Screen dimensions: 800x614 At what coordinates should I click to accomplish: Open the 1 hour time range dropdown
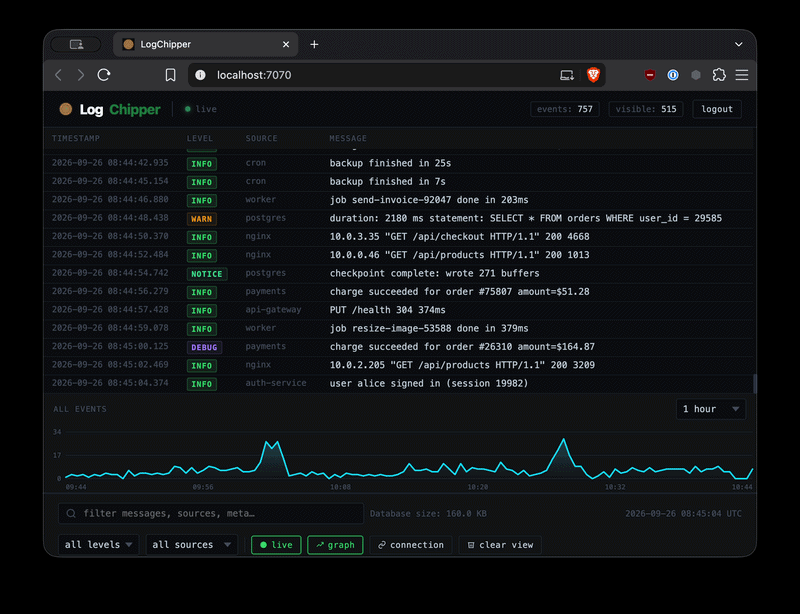coord(711,409)
